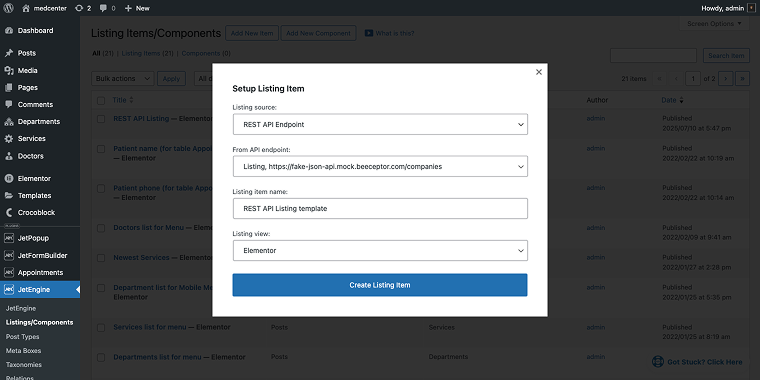760x380 pixels.
Task: Open the Listing source dropdown
Action: pos(380,125)
